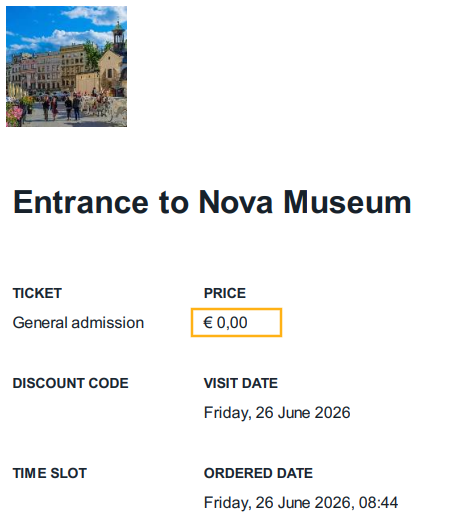Click the euro symbol in the price

pos(208,323)
